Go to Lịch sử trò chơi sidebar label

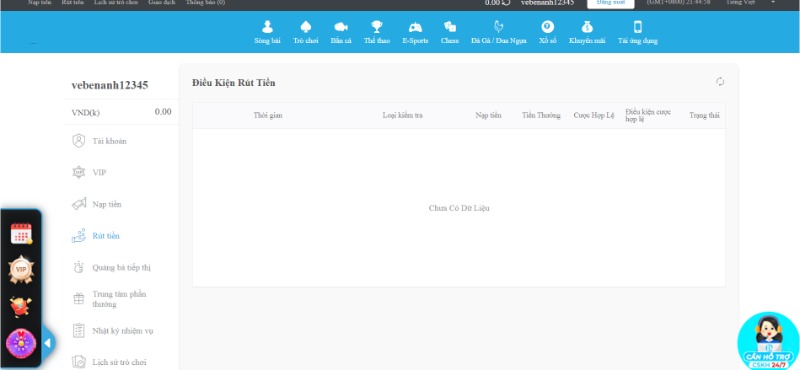coord(119,362)
